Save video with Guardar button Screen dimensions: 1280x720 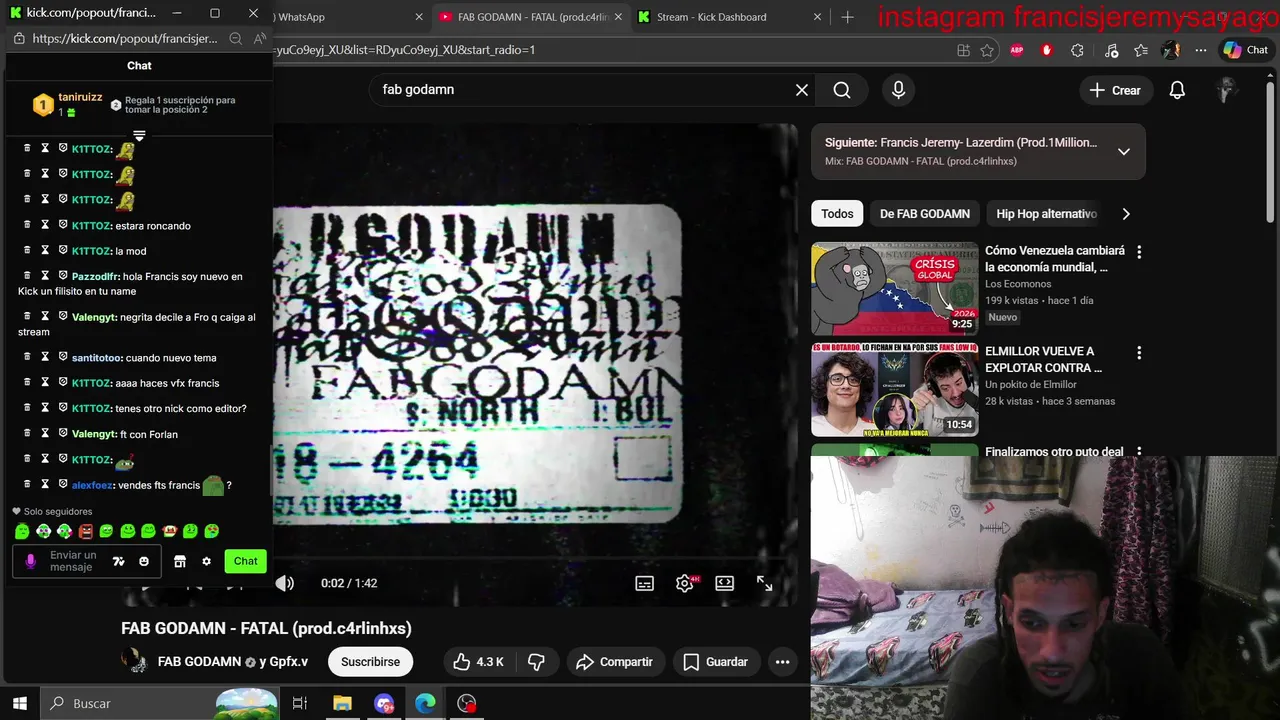click(716, 662)
